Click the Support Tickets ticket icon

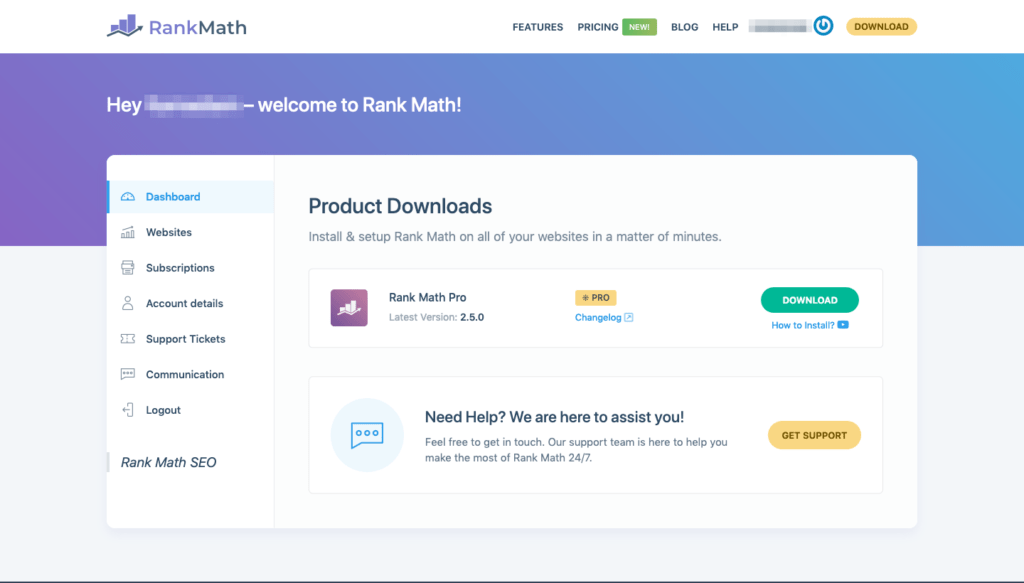[x=128, y=339]
